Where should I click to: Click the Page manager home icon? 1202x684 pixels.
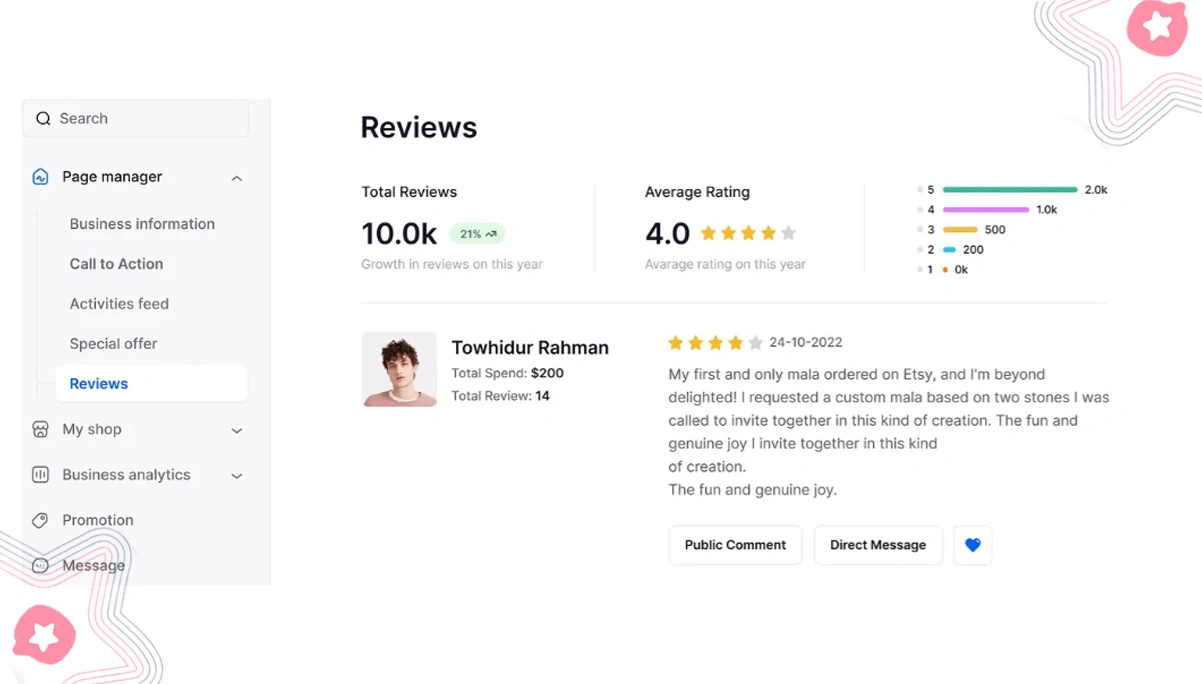[x=40, y=177]
